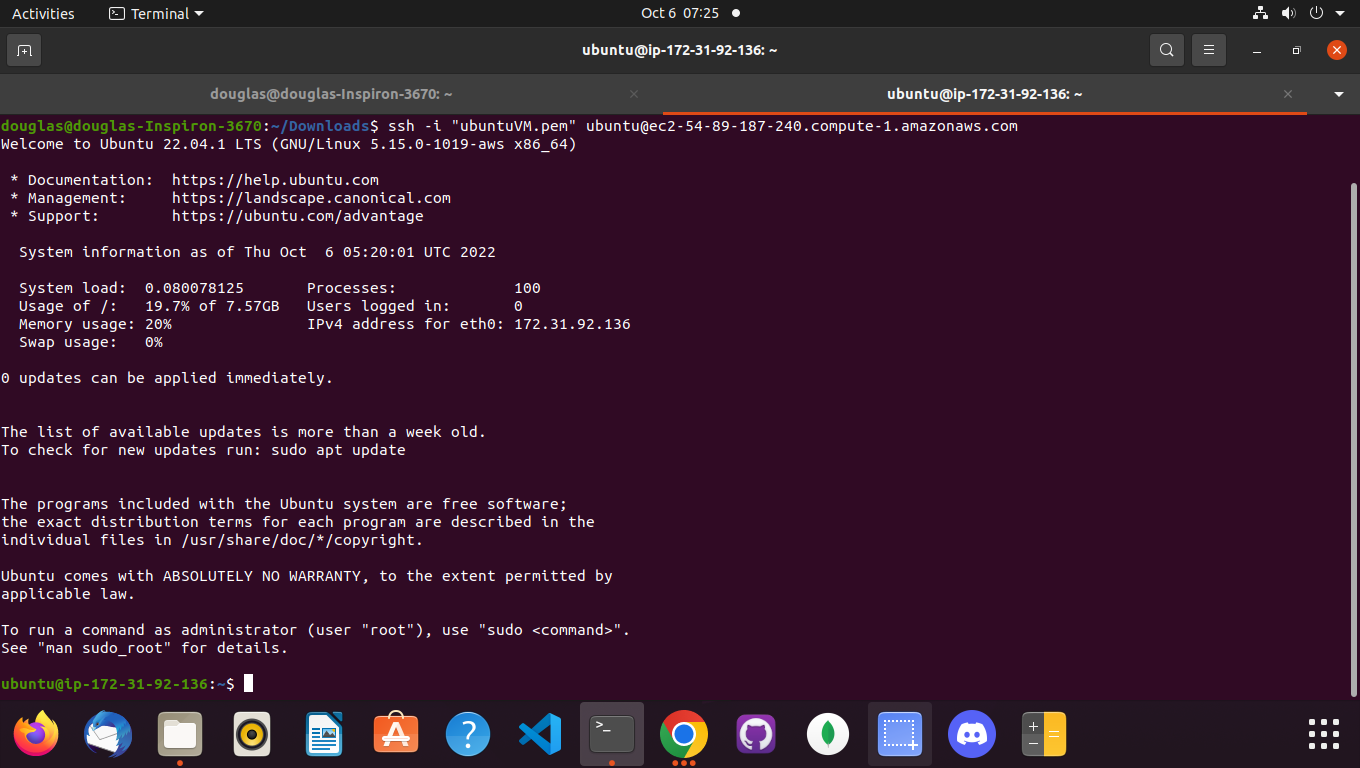
Task: Launch MongoDB Compass from the dock
Action: tap(828, 734)
